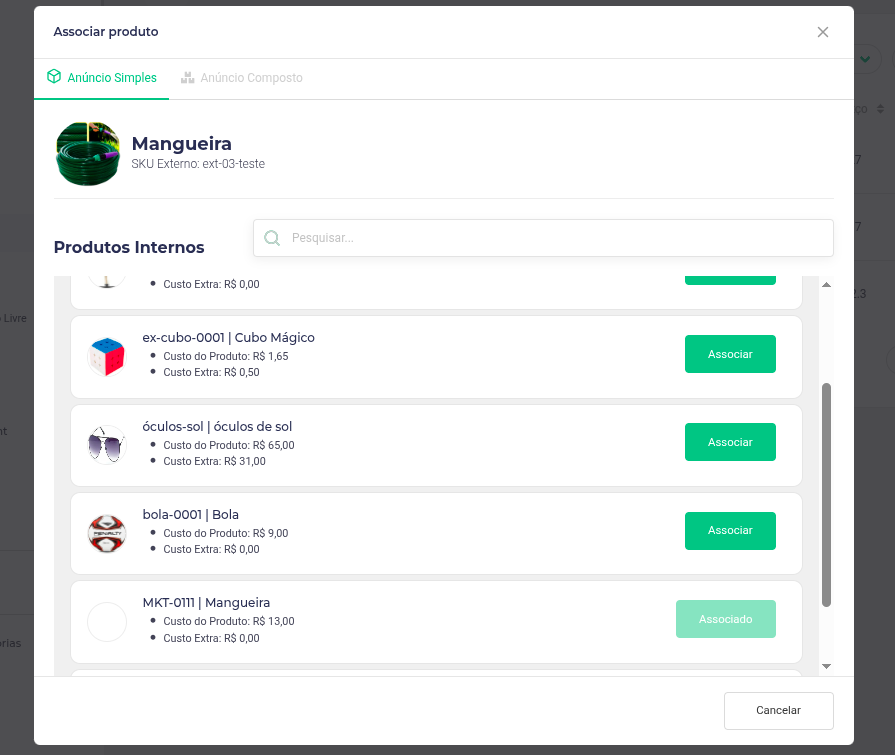Click the Anúncio Composto boxes icon
The height and width of the screenshot is (755, 895).
(x=187, y=77)
